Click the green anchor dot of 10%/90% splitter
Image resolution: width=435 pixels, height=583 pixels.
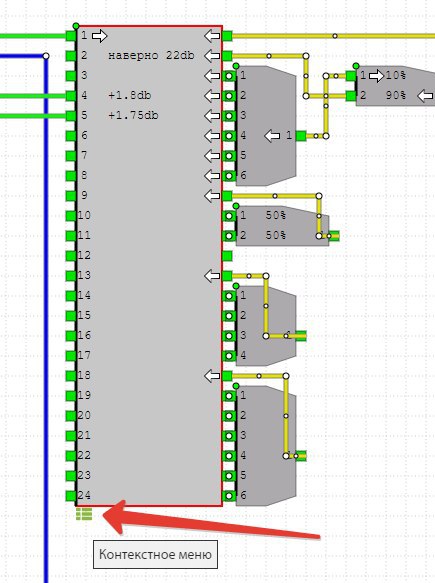coord(356,66)
